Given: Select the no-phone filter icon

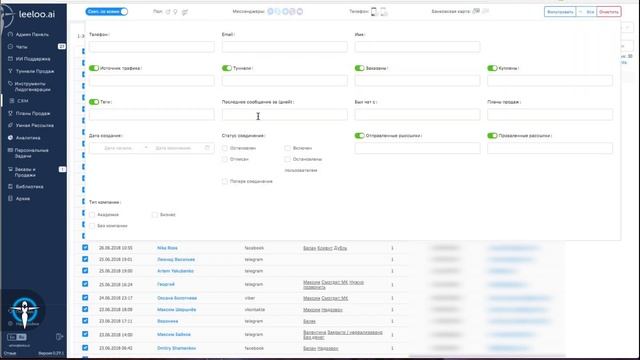Looking at the screenshot, I should click(384, 12).
